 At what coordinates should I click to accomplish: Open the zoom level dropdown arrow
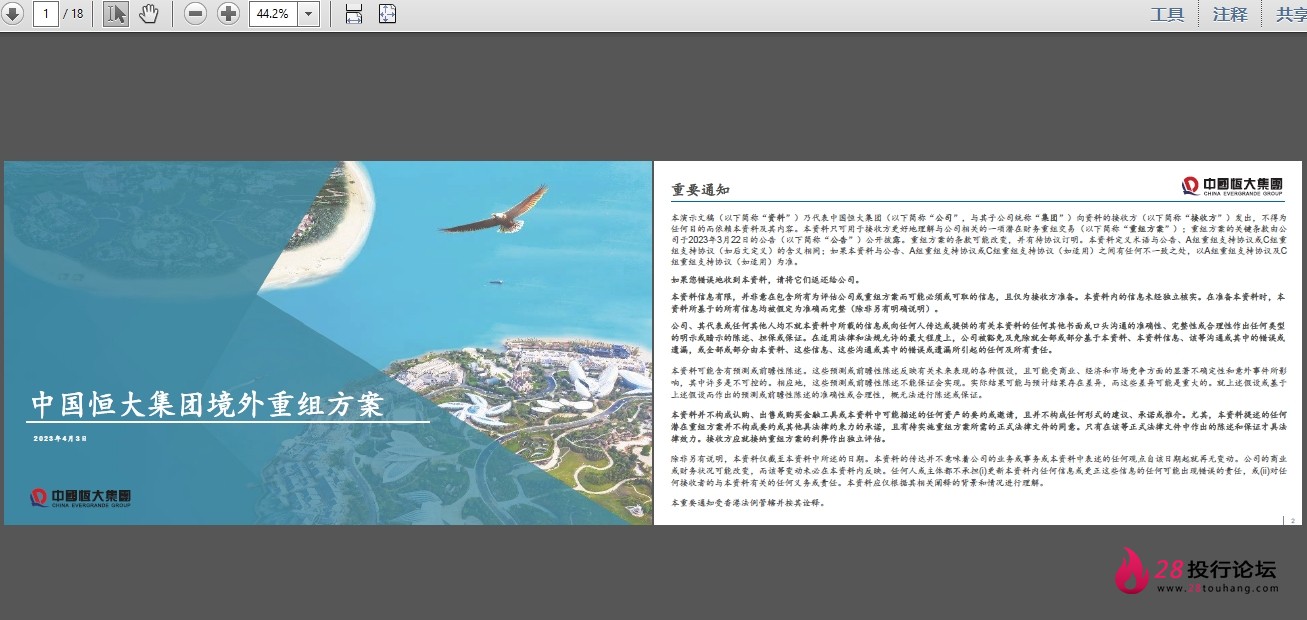308,14
